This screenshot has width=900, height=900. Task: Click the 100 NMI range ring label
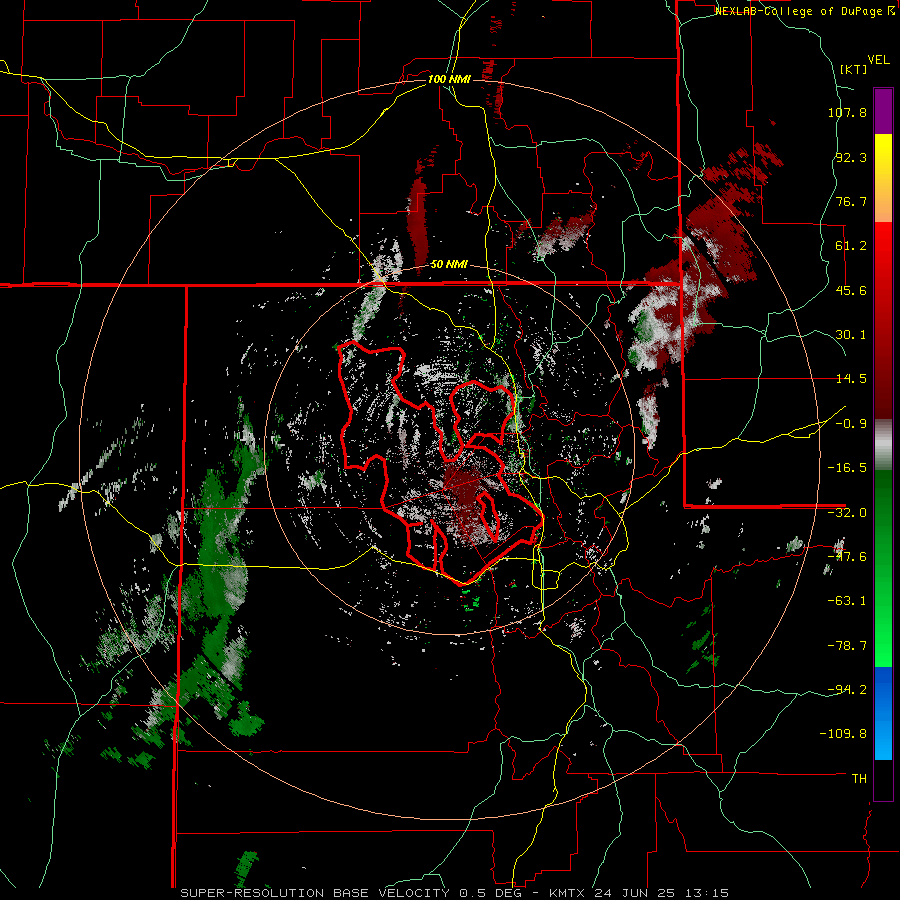click(449, 79)
